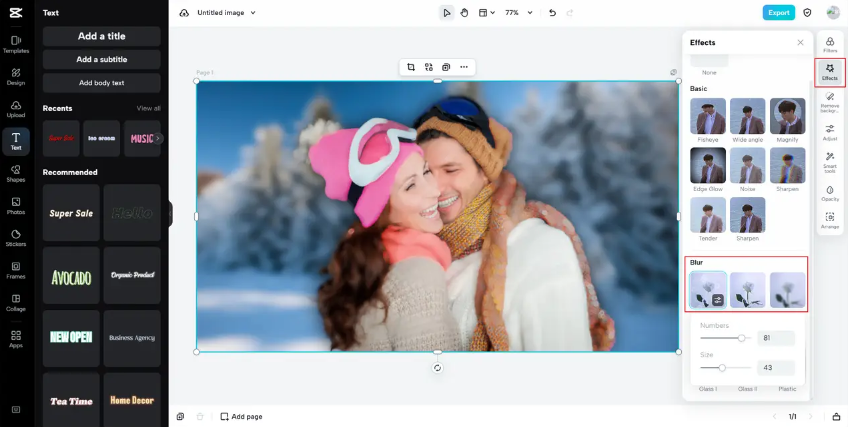Open the Templates sidebar panel
Image resolution: width=848 pixels, height=427 pixels.
point(16,44)
